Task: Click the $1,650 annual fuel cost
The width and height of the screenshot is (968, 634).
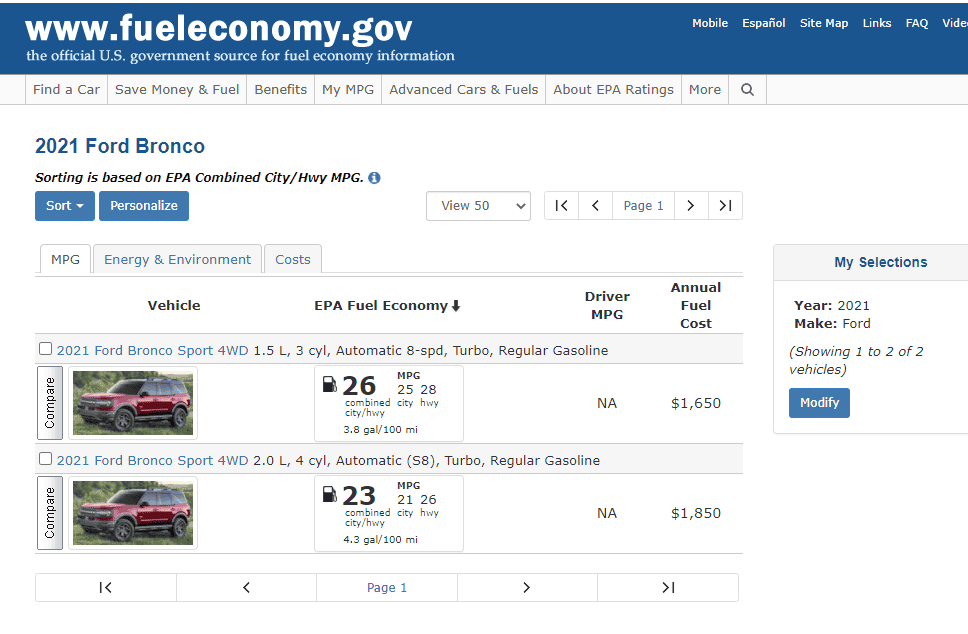Action: click(x=696, y=403)
